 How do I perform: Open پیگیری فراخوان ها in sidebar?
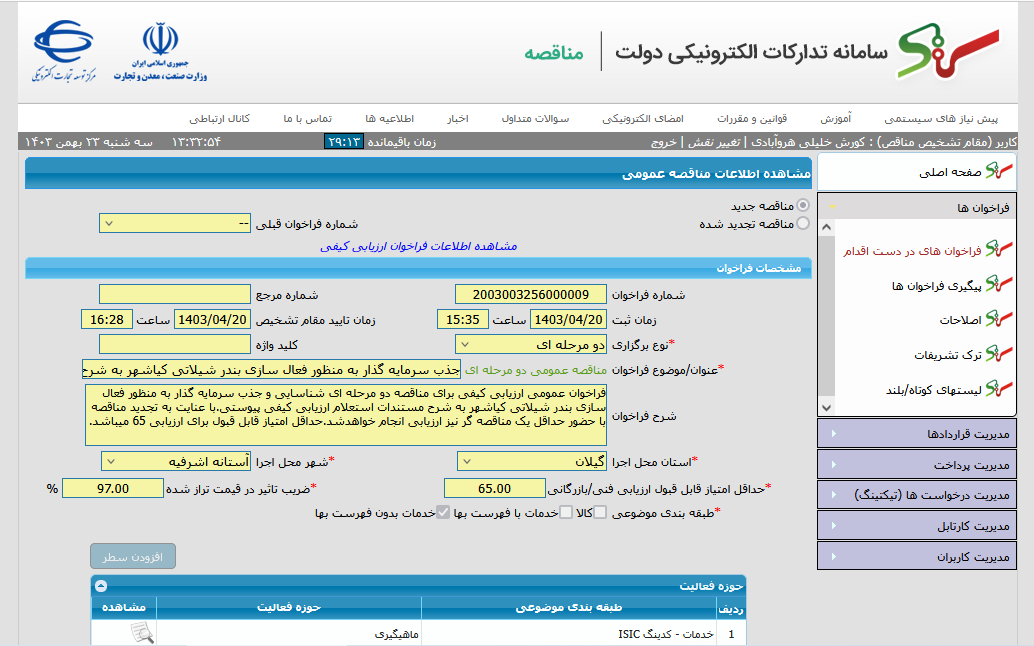936,285
